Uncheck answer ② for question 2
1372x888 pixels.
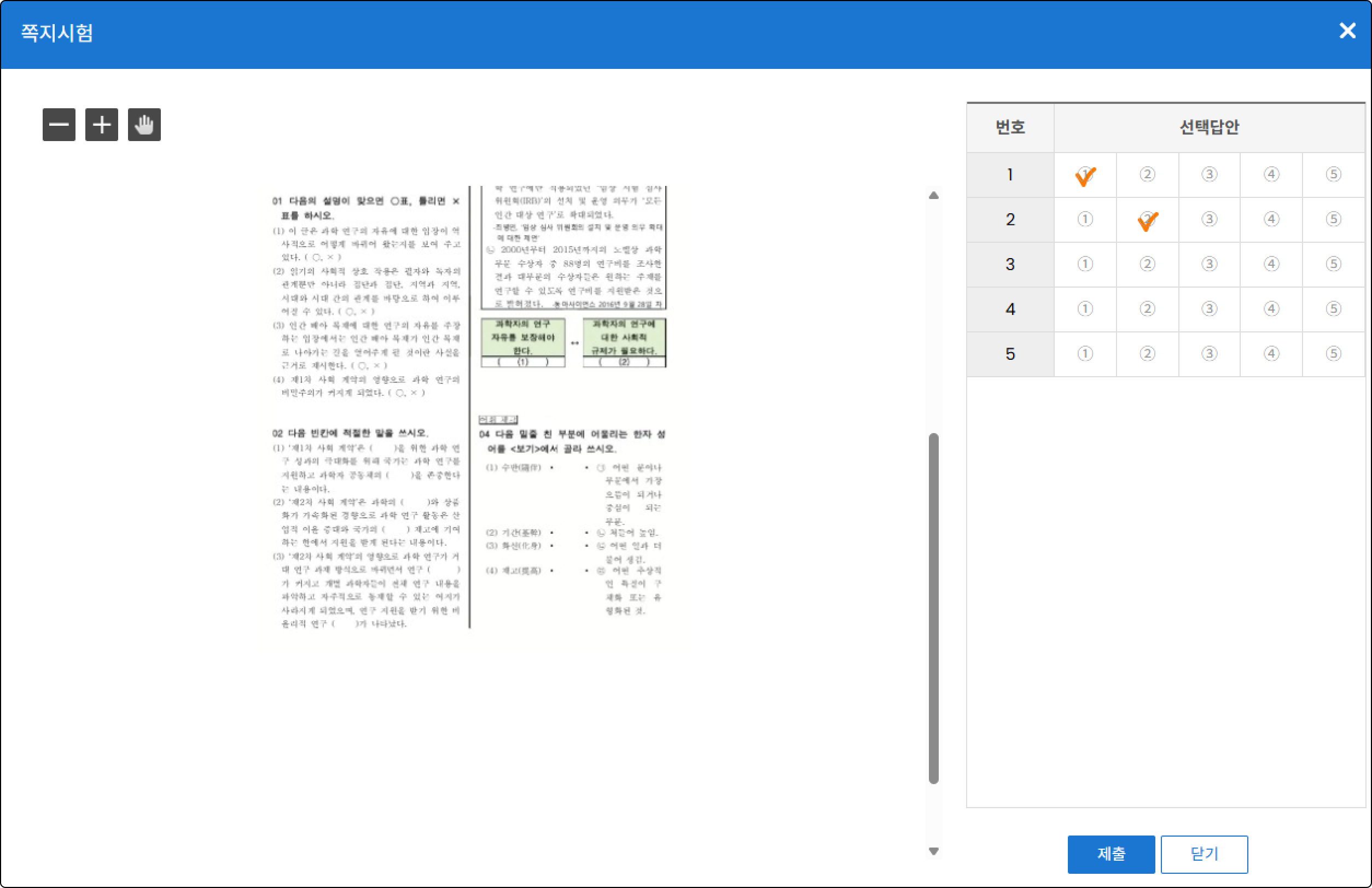1147,220
